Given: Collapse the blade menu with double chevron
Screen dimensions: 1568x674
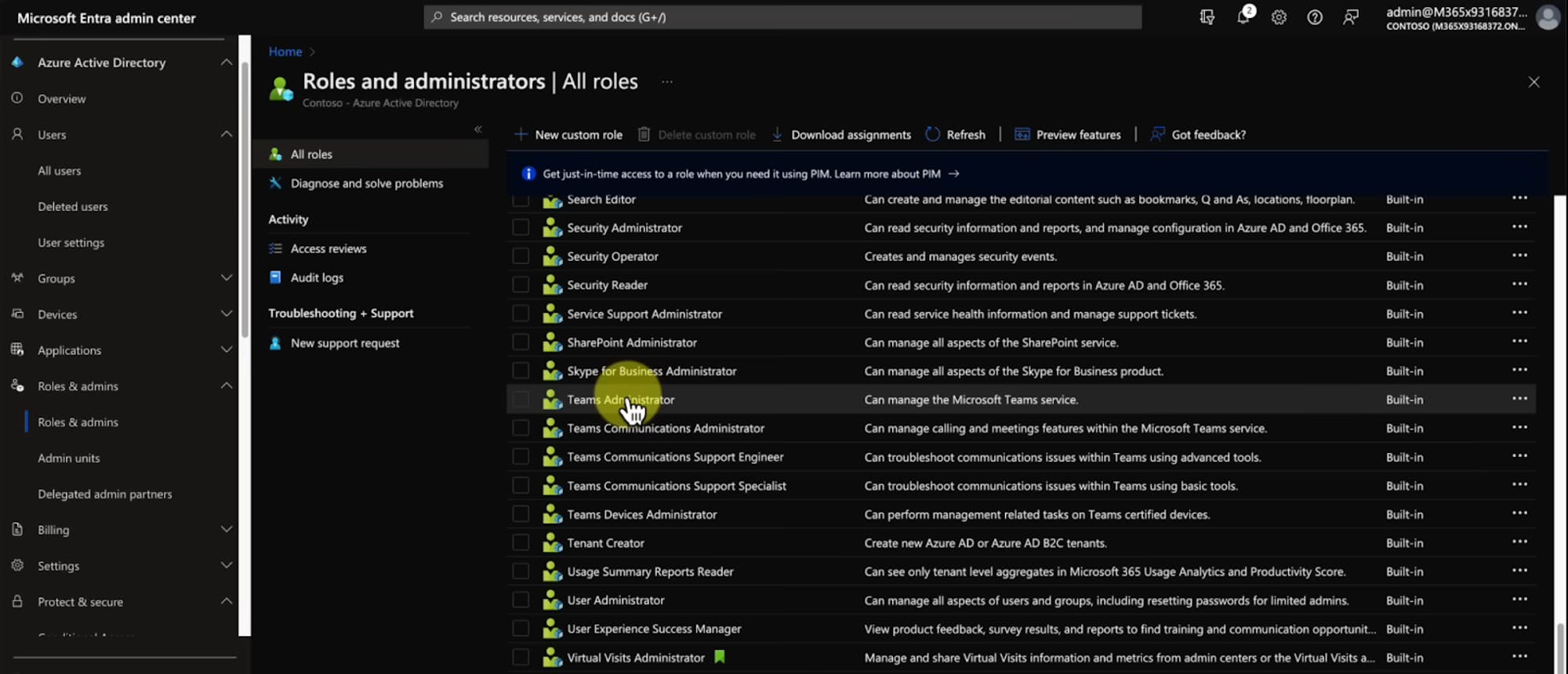Looking at the screenshot, I should 477,129.
